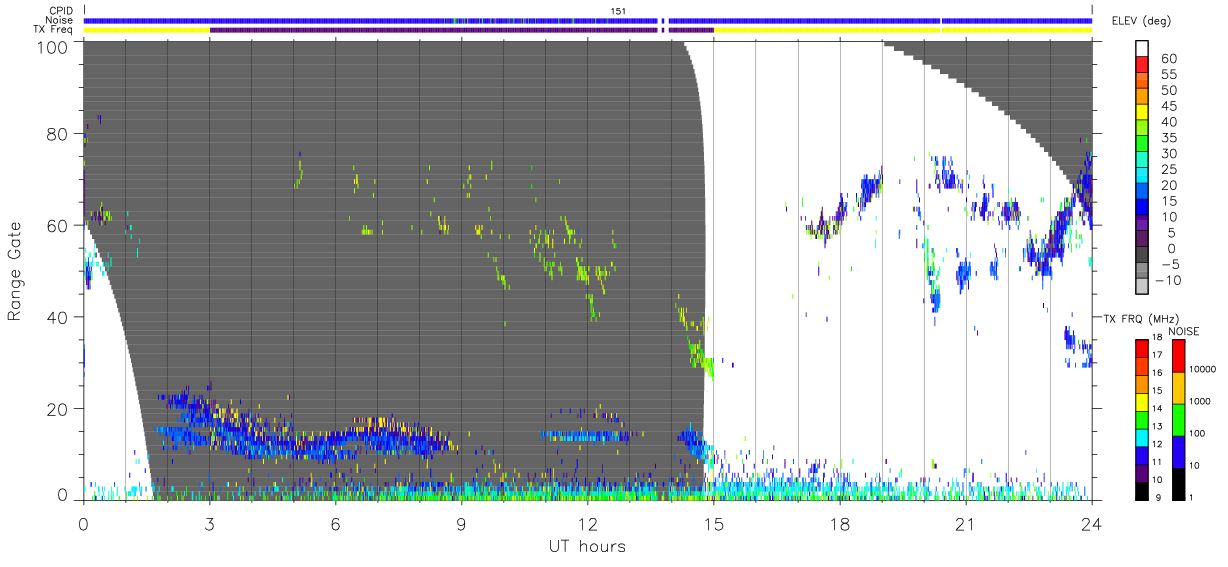1228x567 pixels.
Task: Click the y-axis tick label '60'
Action: pyautogui.click(x=58, y=226)
